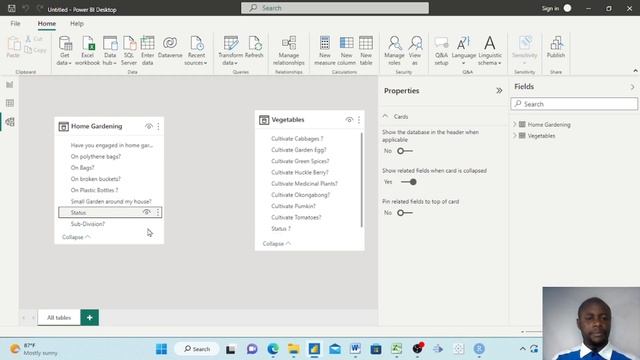Click the Save icon in the title bar
Image resolution: width=640 pixels, height=360 pixels.
pos(11,8)
